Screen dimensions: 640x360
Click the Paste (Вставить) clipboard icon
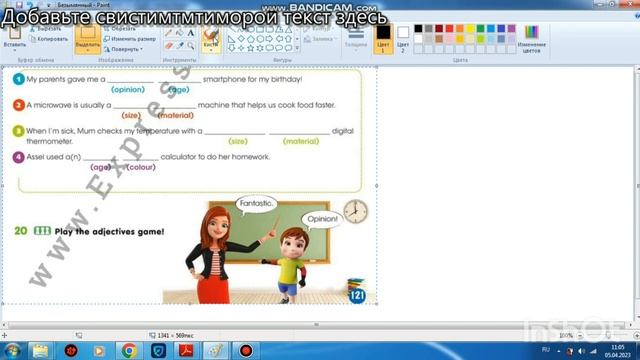pos(15,33)
